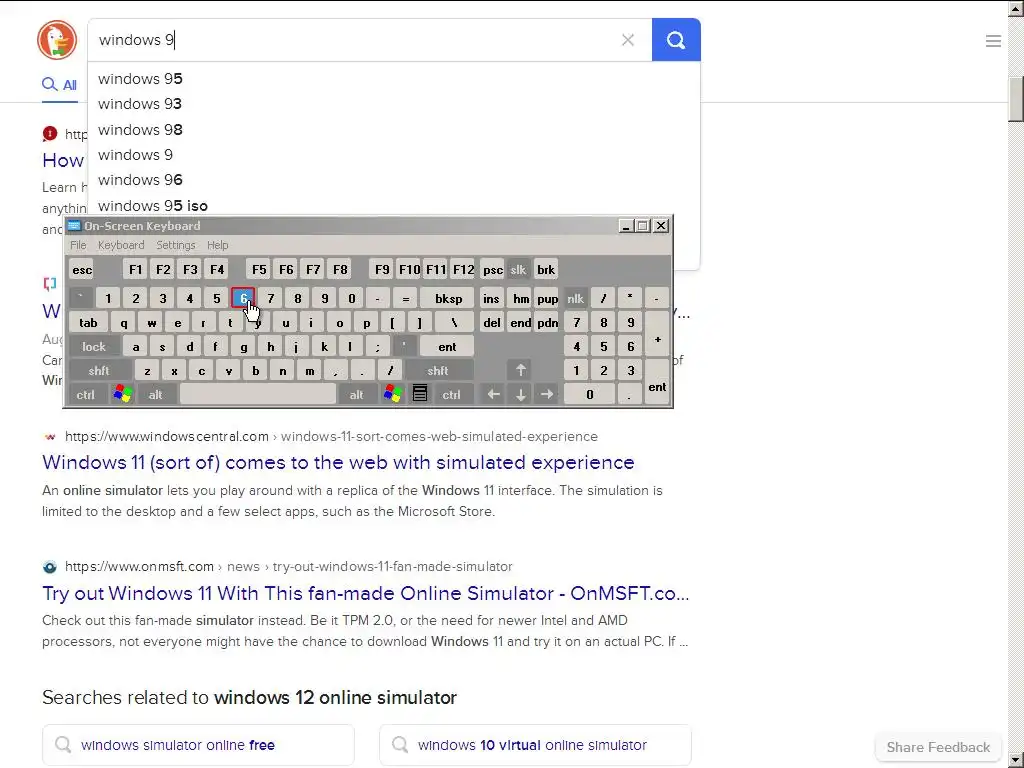The height and width of the screenshot is (768, 1024).
Task: Click the right arrow key
Action: [547, 394]
